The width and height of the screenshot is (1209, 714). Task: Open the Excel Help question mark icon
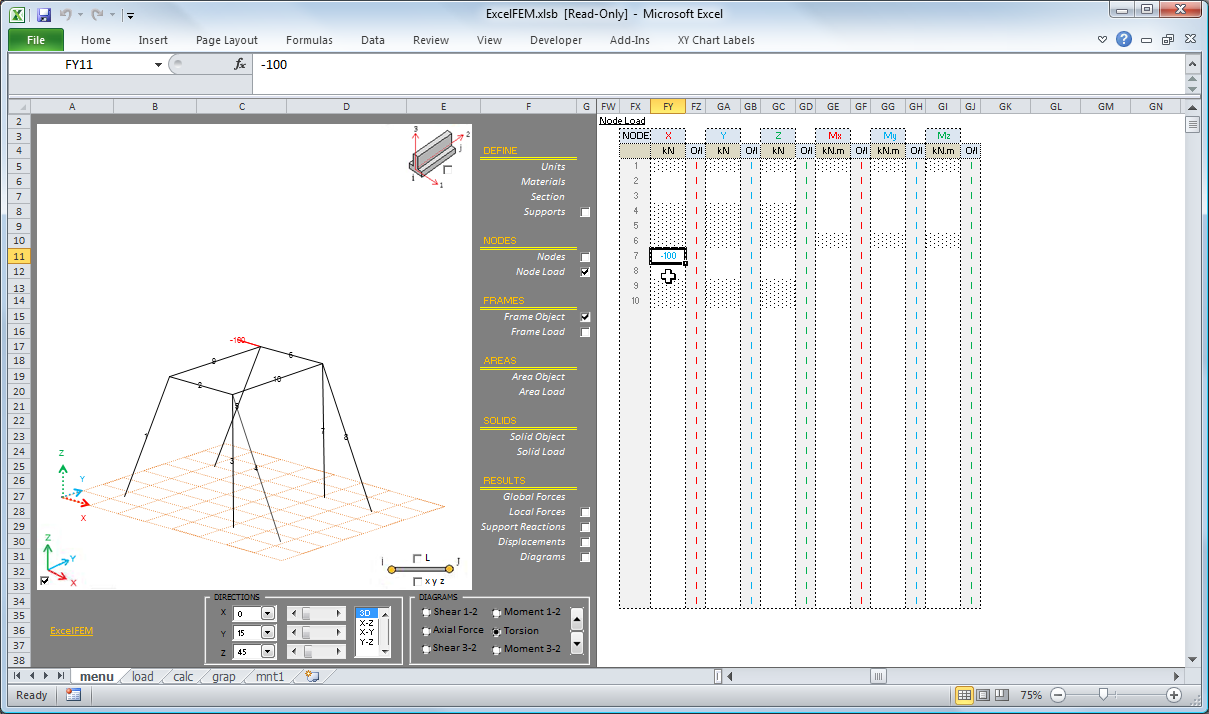(x=1124, y=40)
